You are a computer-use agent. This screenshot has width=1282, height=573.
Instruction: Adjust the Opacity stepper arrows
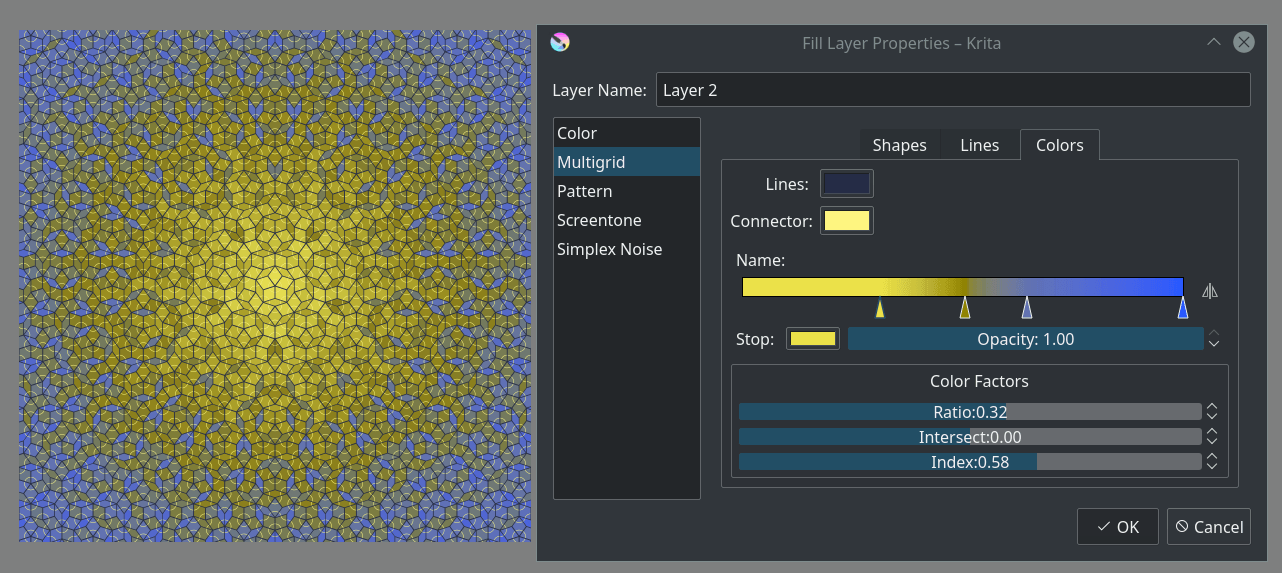coord(1214,339)
